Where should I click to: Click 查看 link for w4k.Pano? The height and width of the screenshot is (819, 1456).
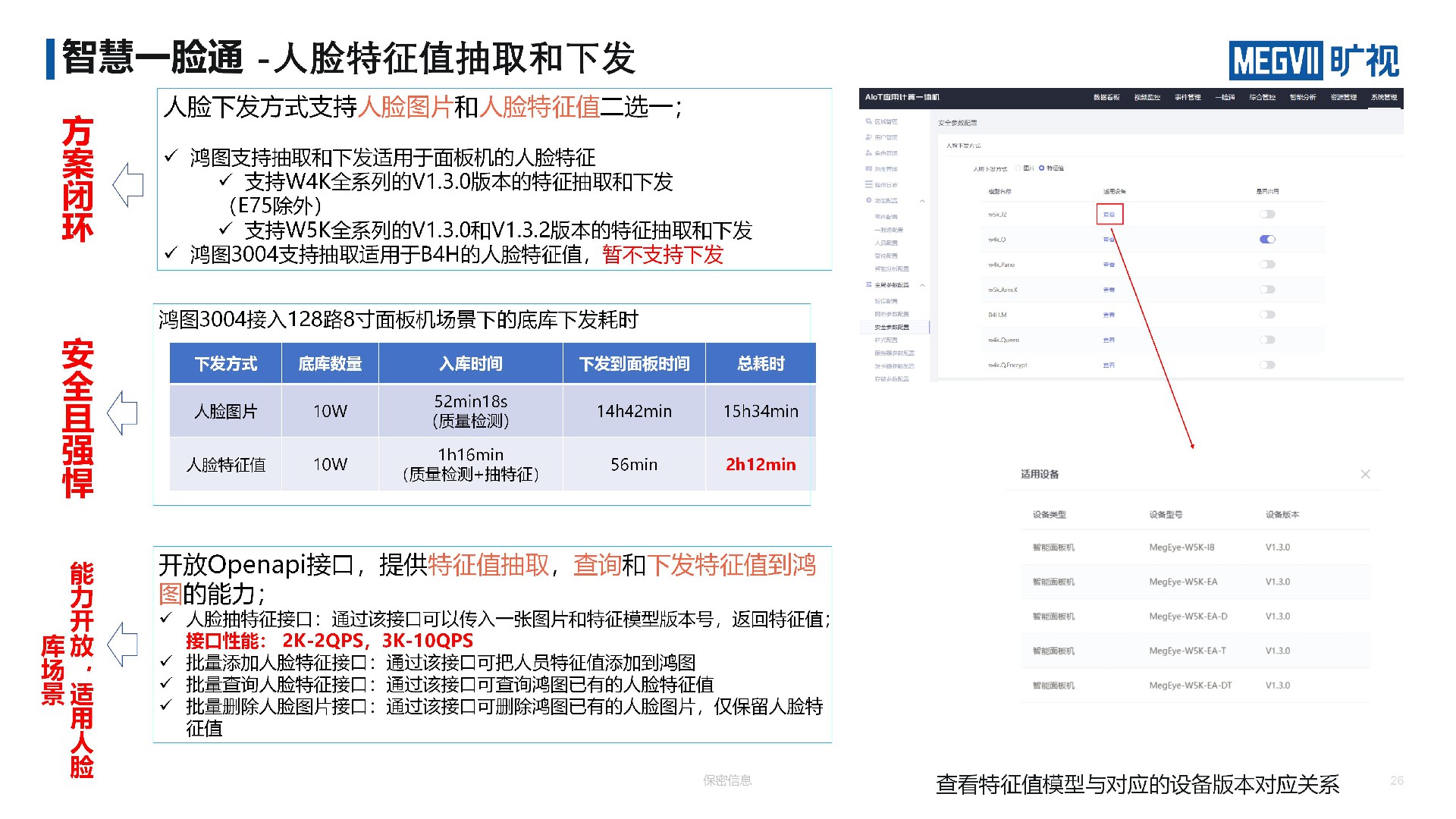point(1109,265)
